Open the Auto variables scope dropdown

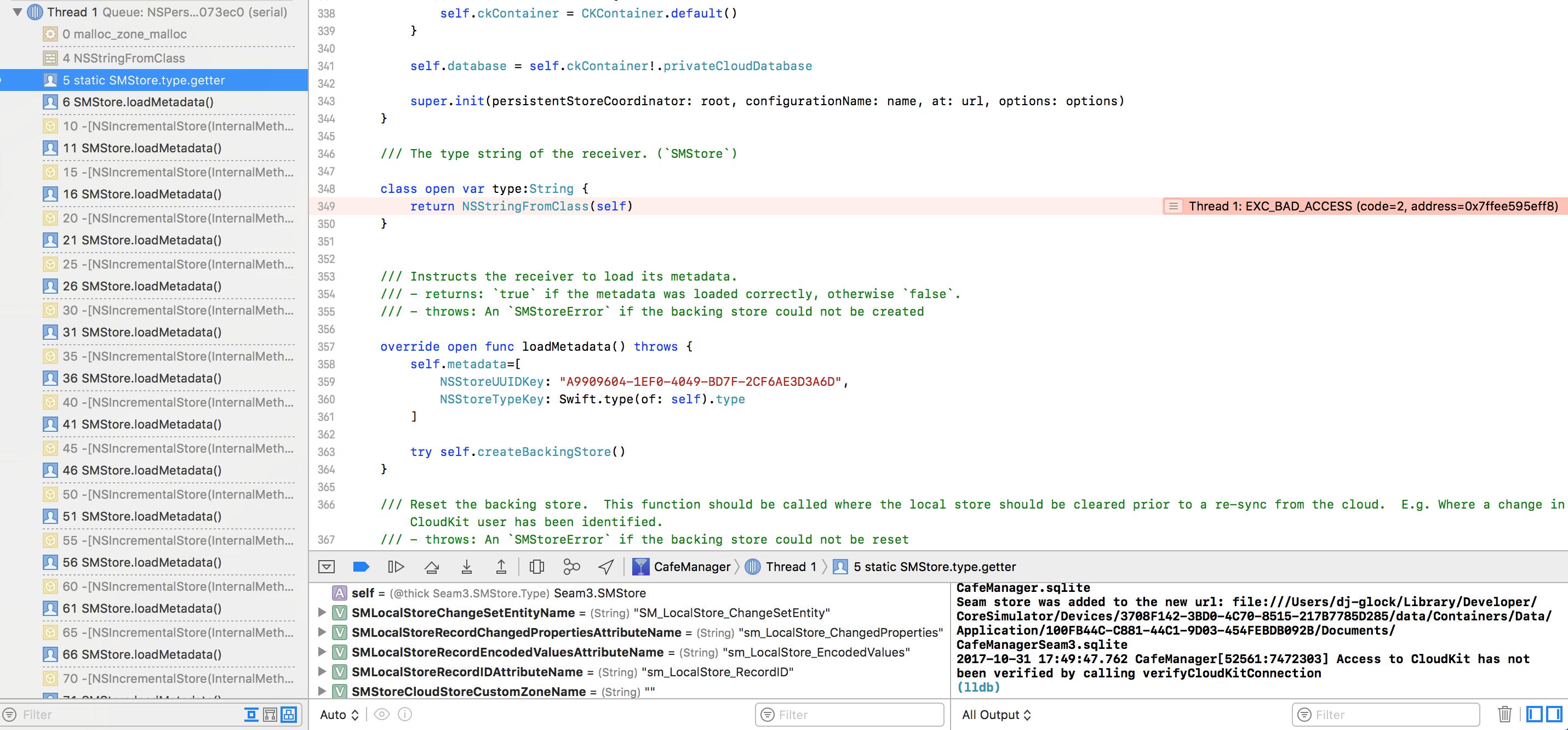(340, 714)
